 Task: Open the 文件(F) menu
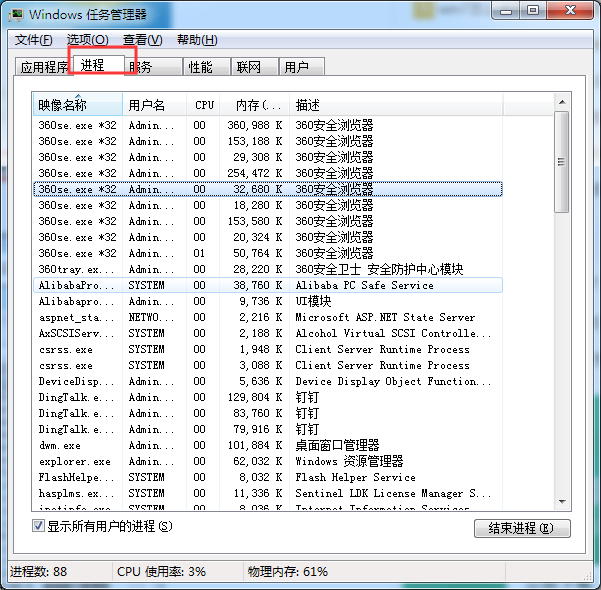pyautogui.click(x=33, y=40)
